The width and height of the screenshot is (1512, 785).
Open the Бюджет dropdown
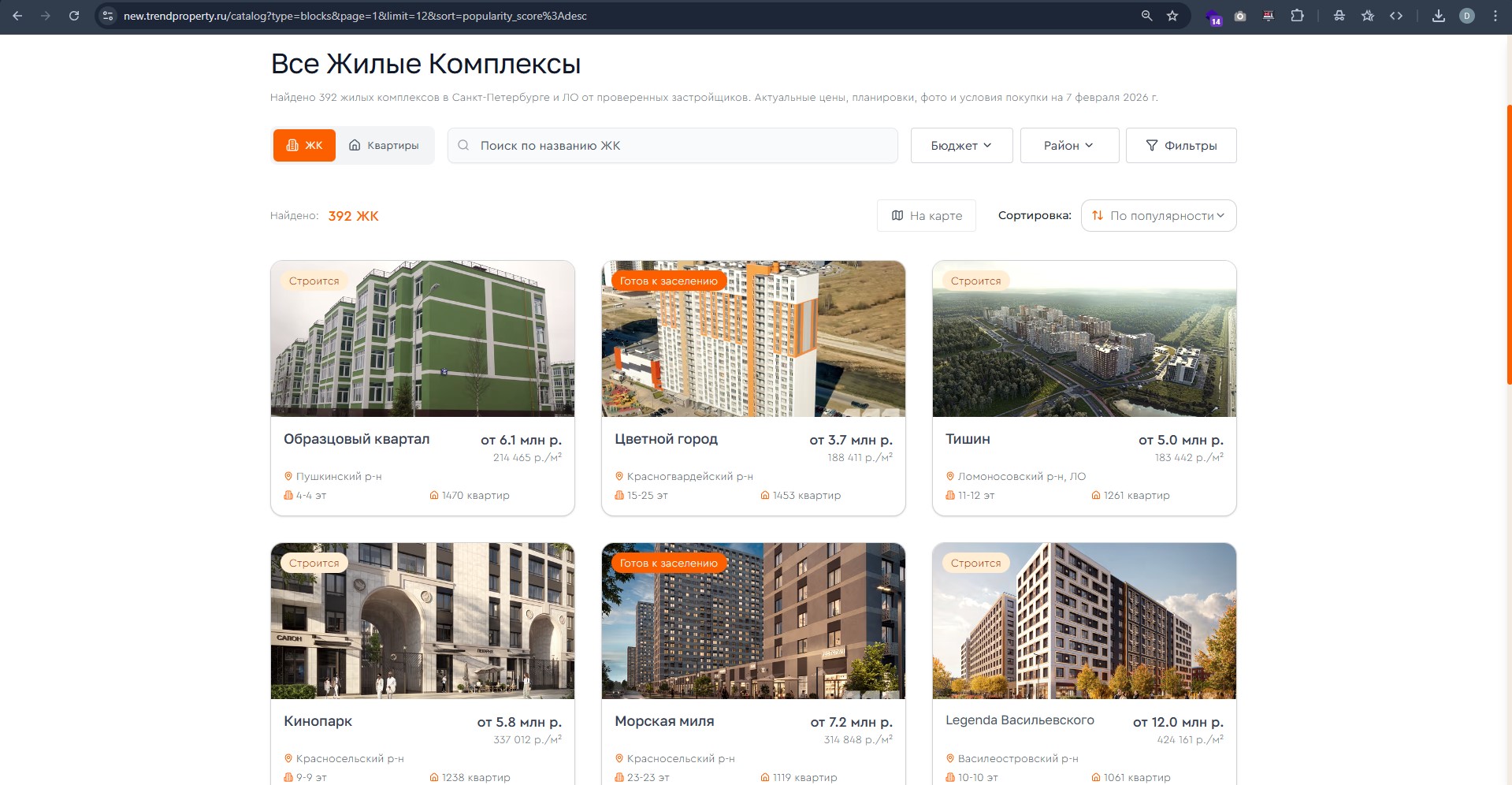click(960, 145)
